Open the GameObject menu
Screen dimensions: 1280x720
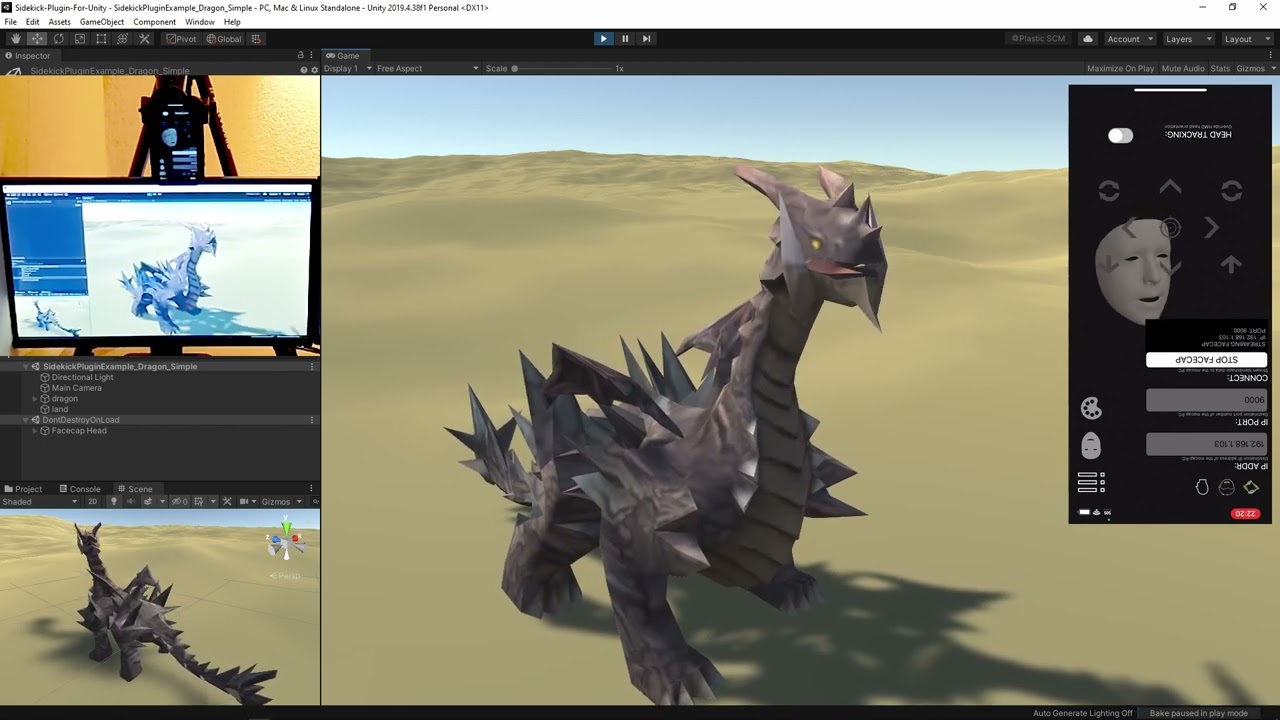tap(102, 22)
